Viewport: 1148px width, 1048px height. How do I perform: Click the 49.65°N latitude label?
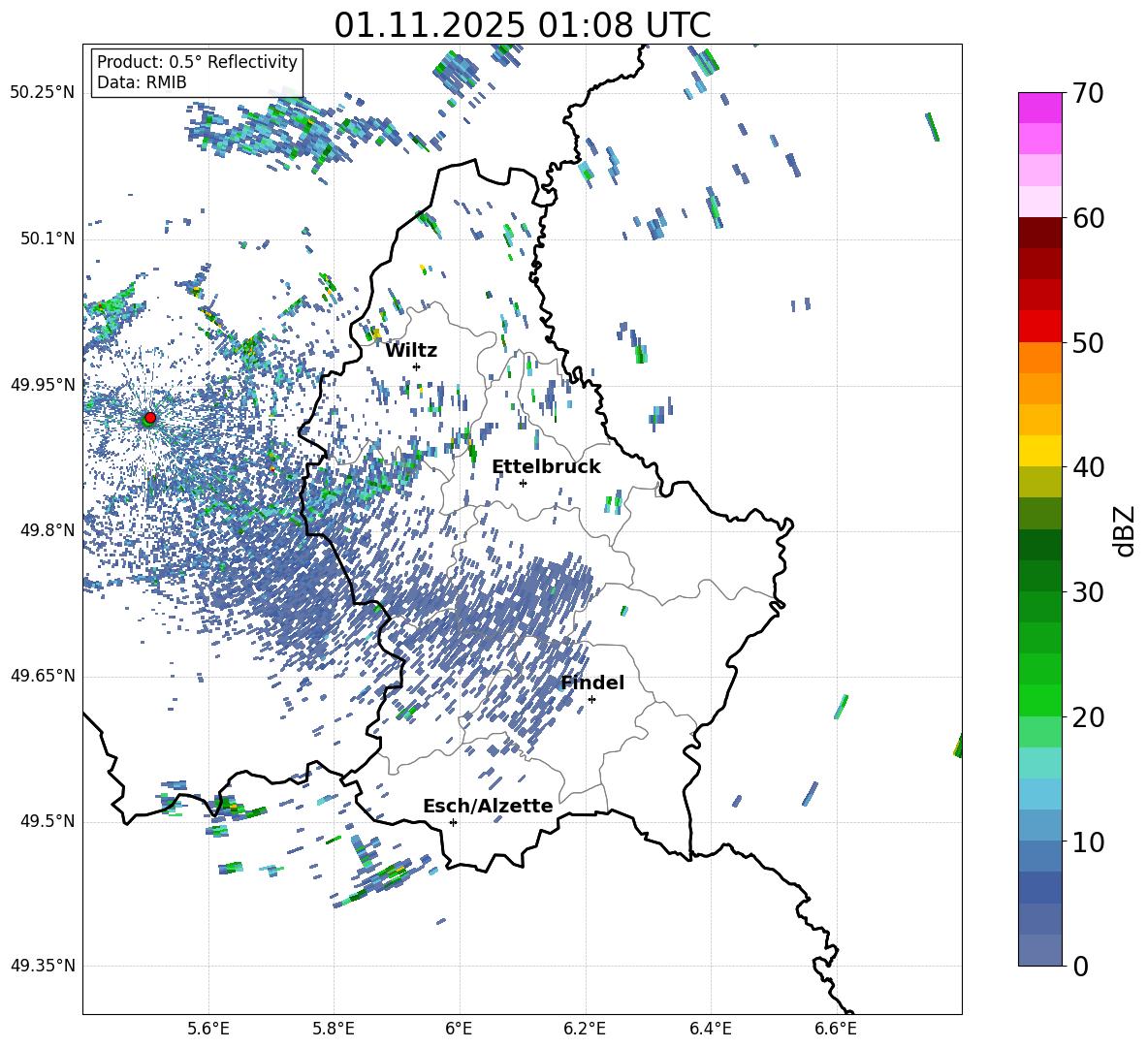(43, 675)
